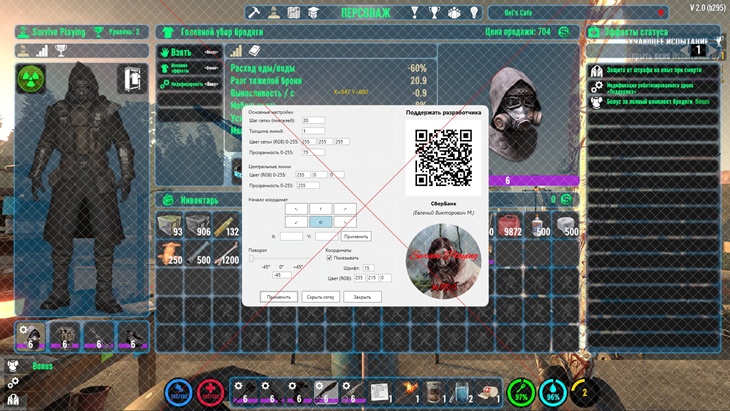Set origin to bottom-left arrow button
This screenshot has width=730, height=411.
point(297,222)
